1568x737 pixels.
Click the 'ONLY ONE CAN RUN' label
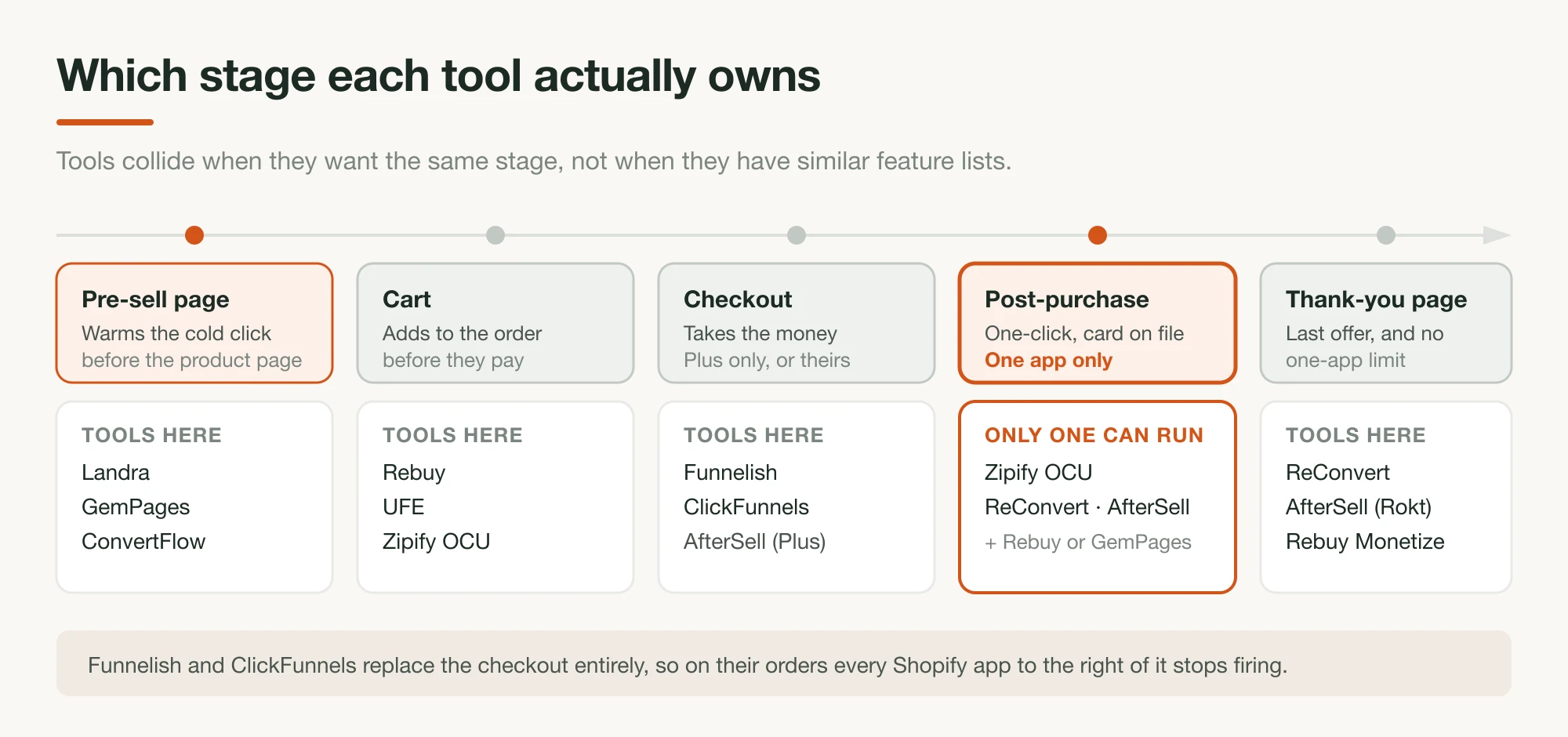[1094, 435]
